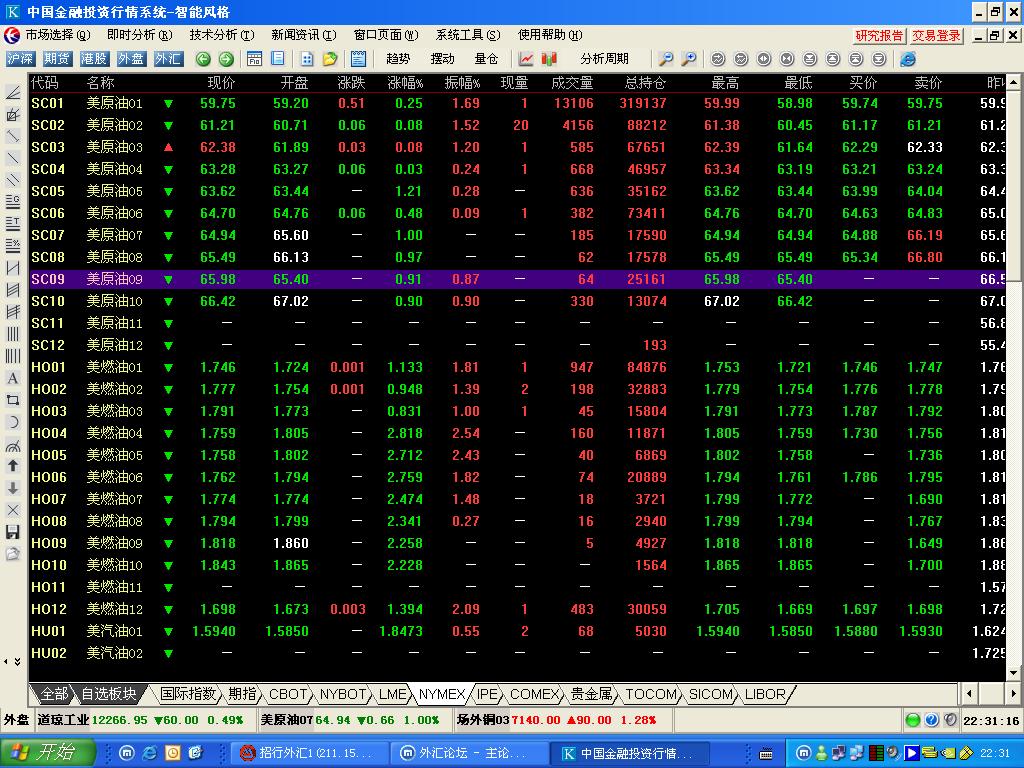Viewport: 1024px width, 768px height.
Task: Select the 港股 market button
Action: click(94, 59)
